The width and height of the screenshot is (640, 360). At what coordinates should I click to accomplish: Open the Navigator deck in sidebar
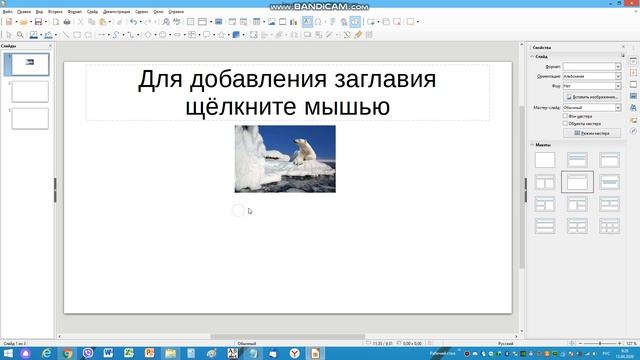tap(633, 131)
